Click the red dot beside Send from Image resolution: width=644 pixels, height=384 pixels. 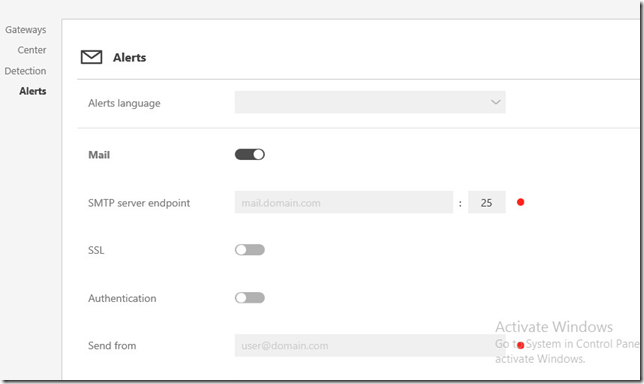tap(520, 345)
